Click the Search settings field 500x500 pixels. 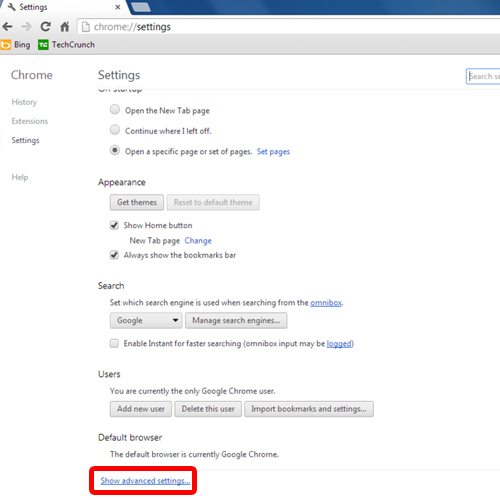[x=483, y=76]
